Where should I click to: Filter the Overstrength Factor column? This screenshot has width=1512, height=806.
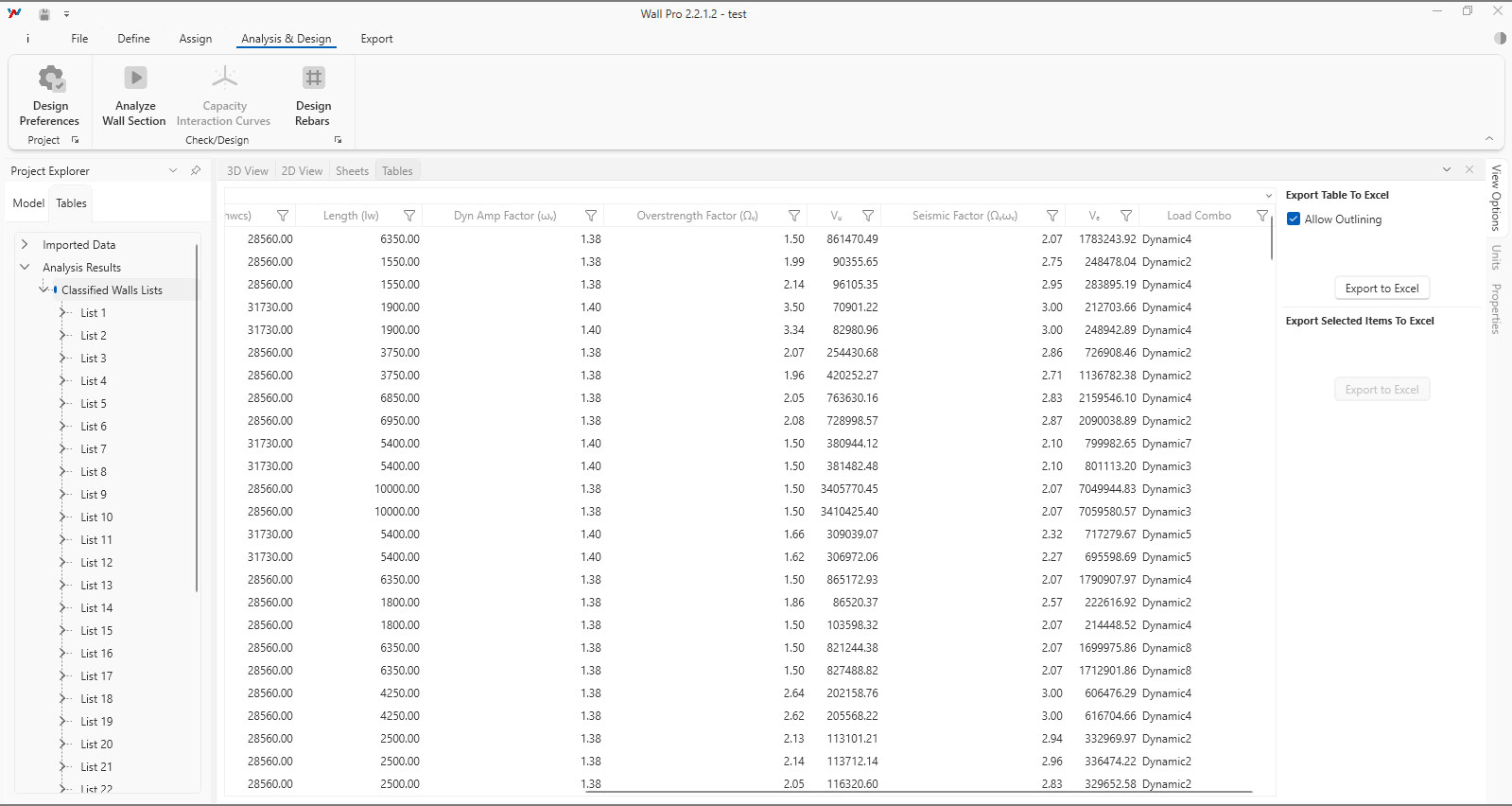click(x=794, y=216)
